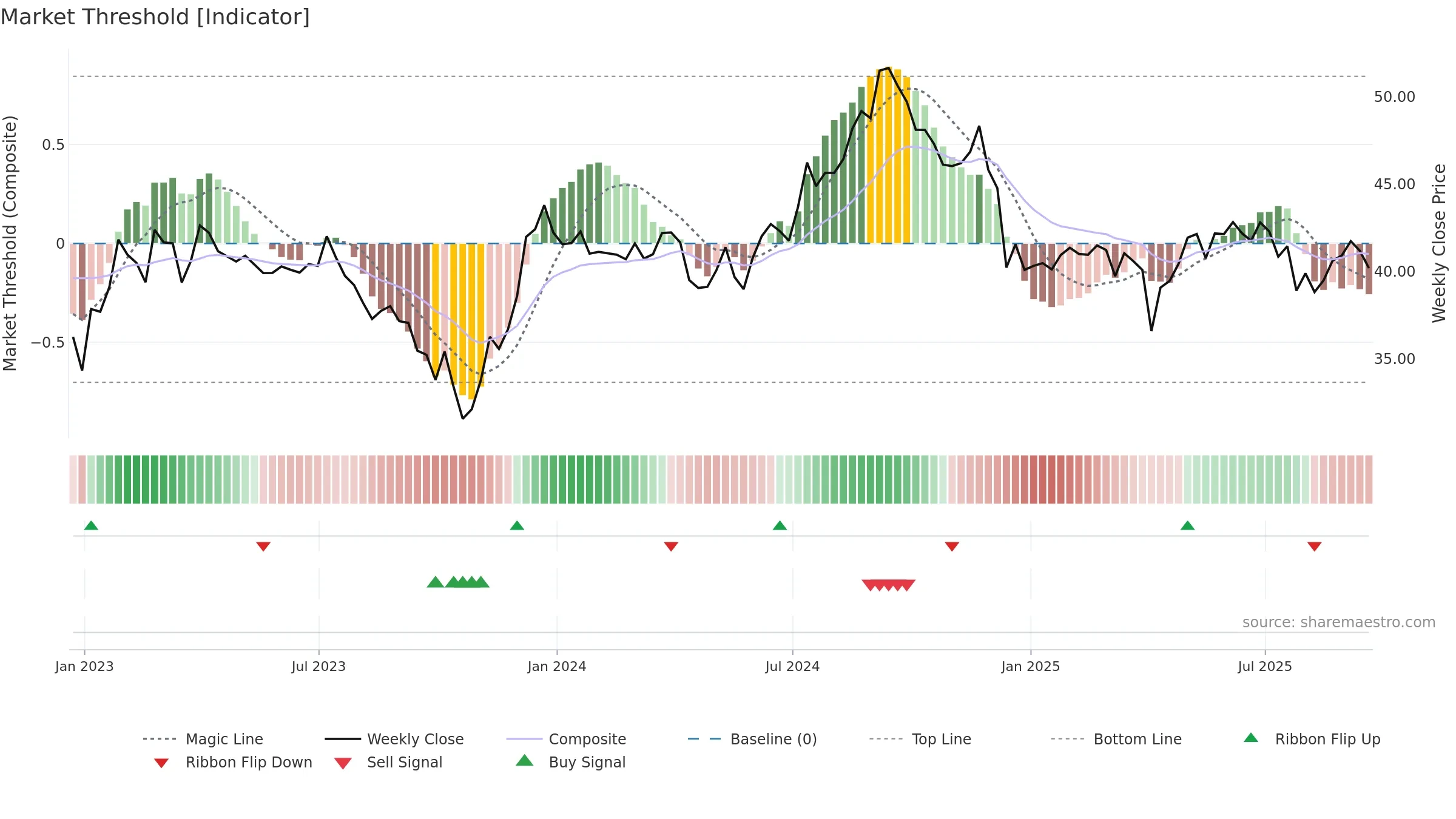Toggle the Top Line legend entry
This screenshot has height=819, width=1456.
[920, 739]
